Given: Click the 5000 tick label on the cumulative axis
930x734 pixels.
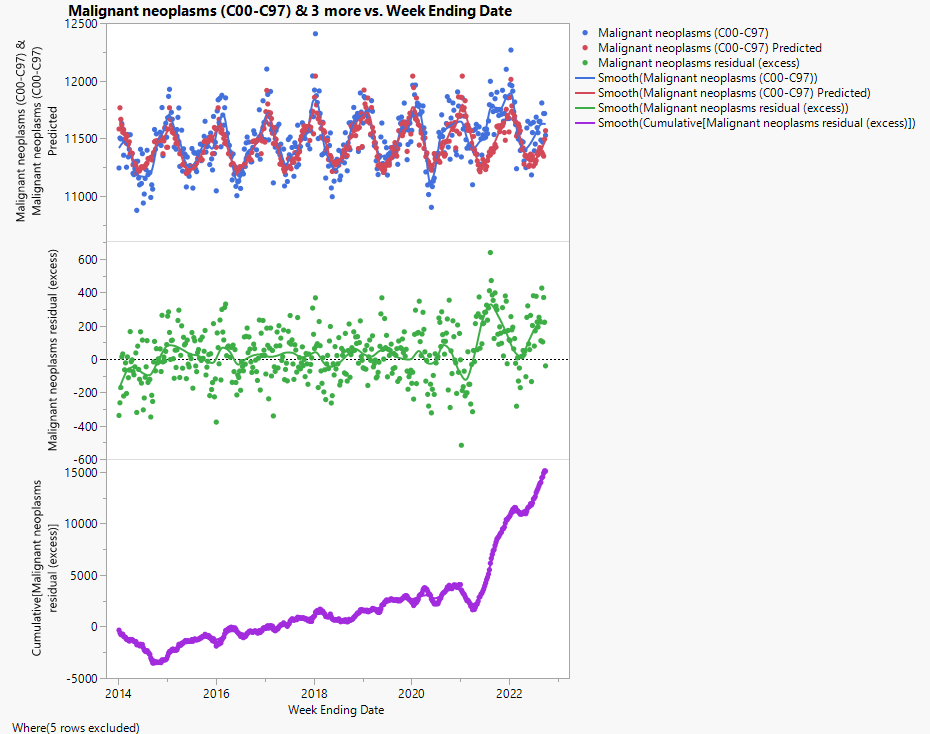Looking at the screenshot, I should 84,576.
